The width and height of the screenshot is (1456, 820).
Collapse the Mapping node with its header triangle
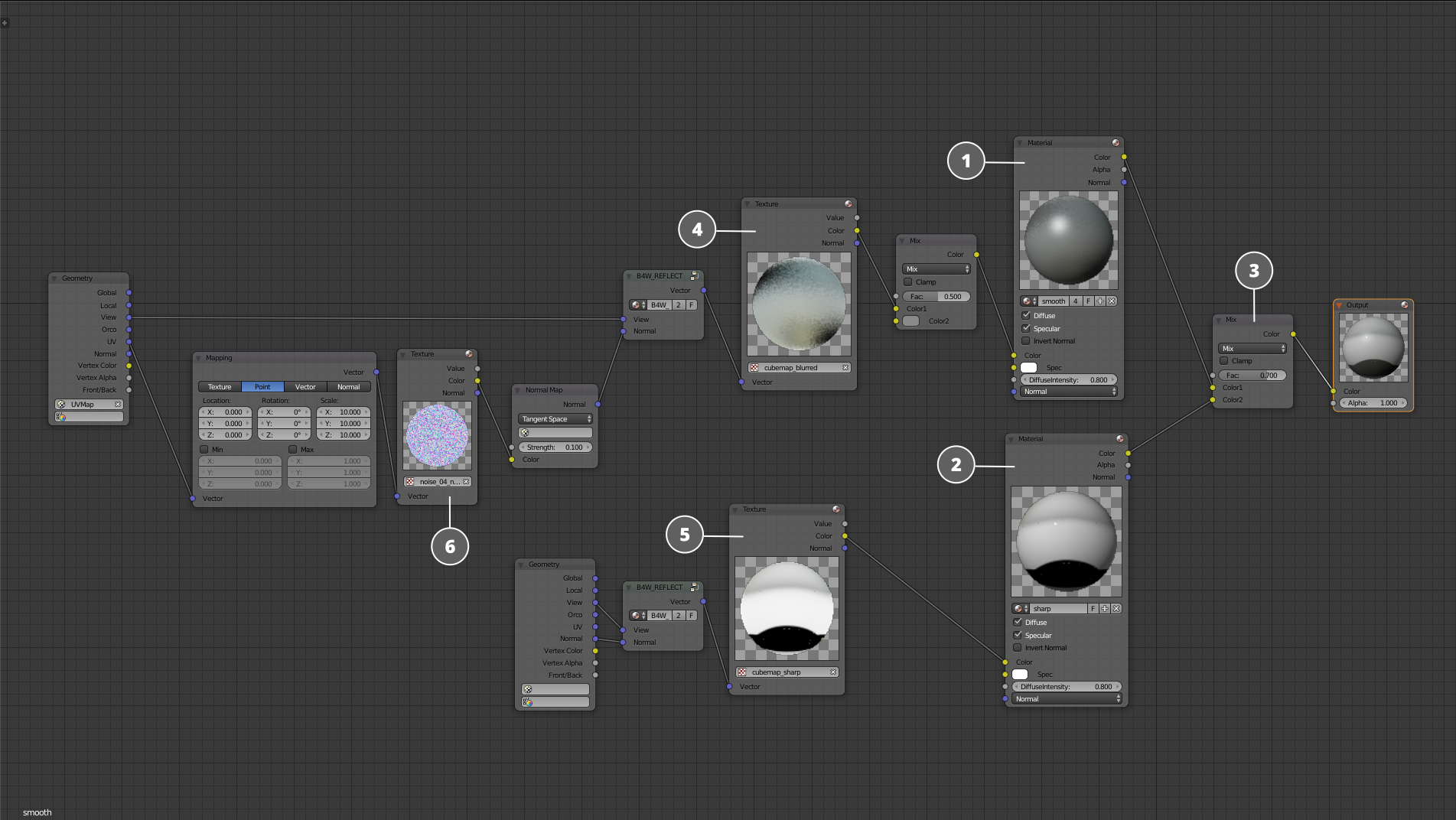click(199, 358)
